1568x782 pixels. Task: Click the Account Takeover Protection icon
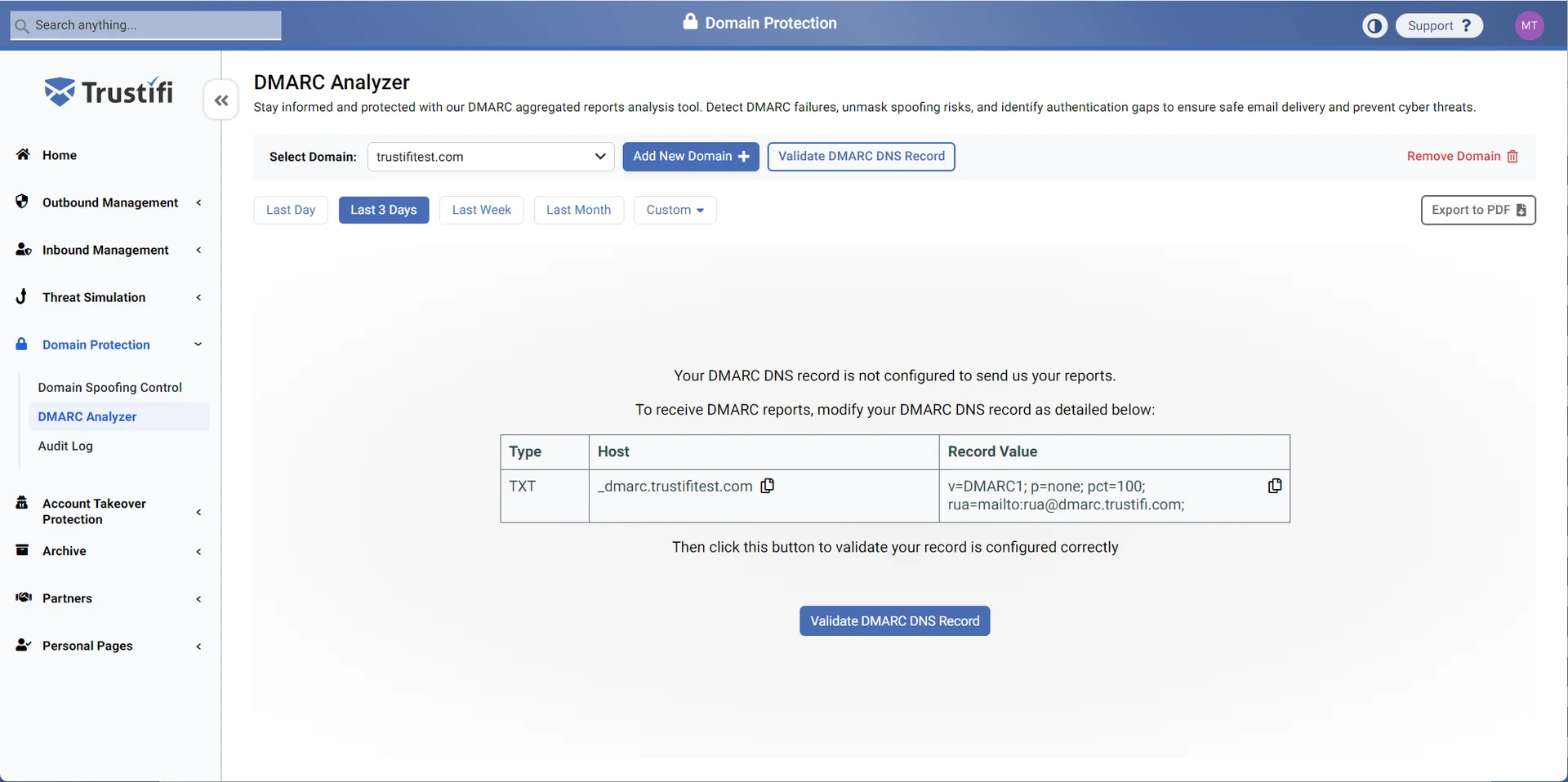click(x=22, y=502)
